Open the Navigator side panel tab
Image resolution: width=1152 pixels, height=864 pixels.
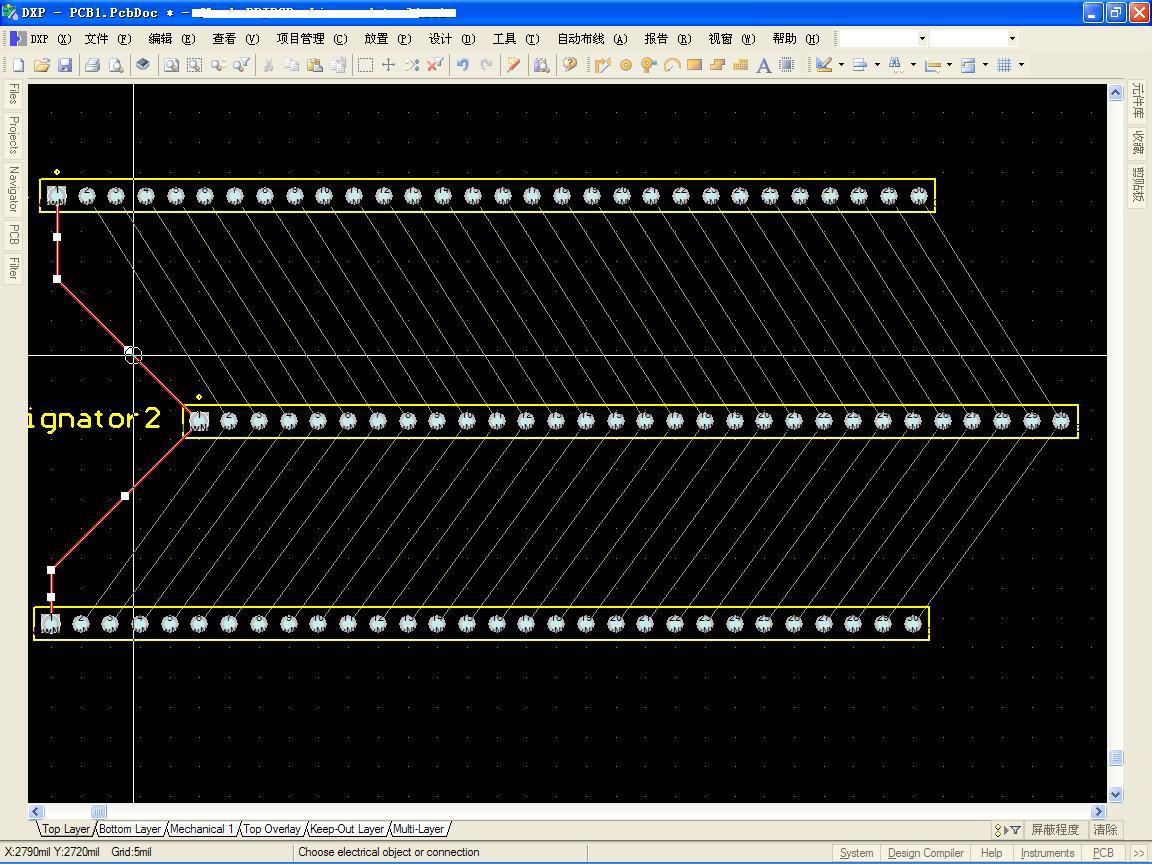(x=13, y=188)
